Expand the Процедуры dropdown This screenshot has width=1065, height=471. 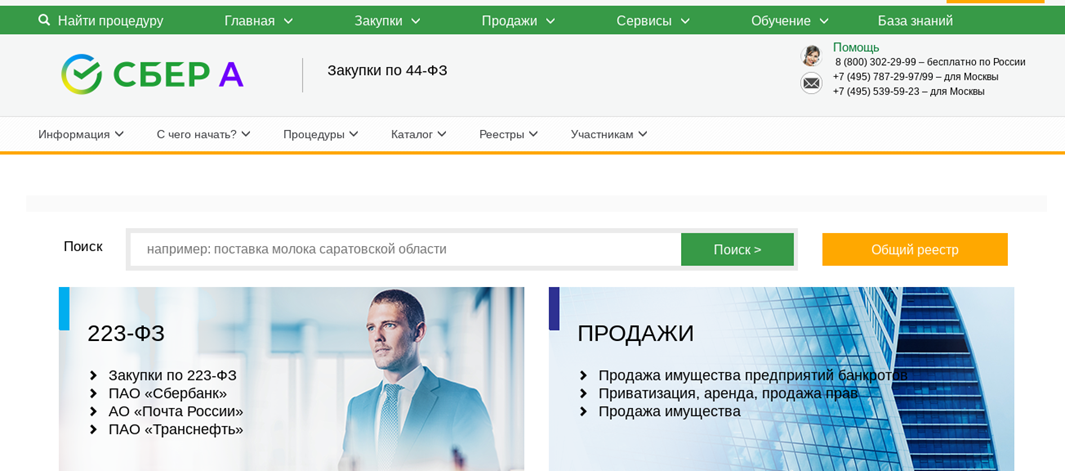point(321,134)
